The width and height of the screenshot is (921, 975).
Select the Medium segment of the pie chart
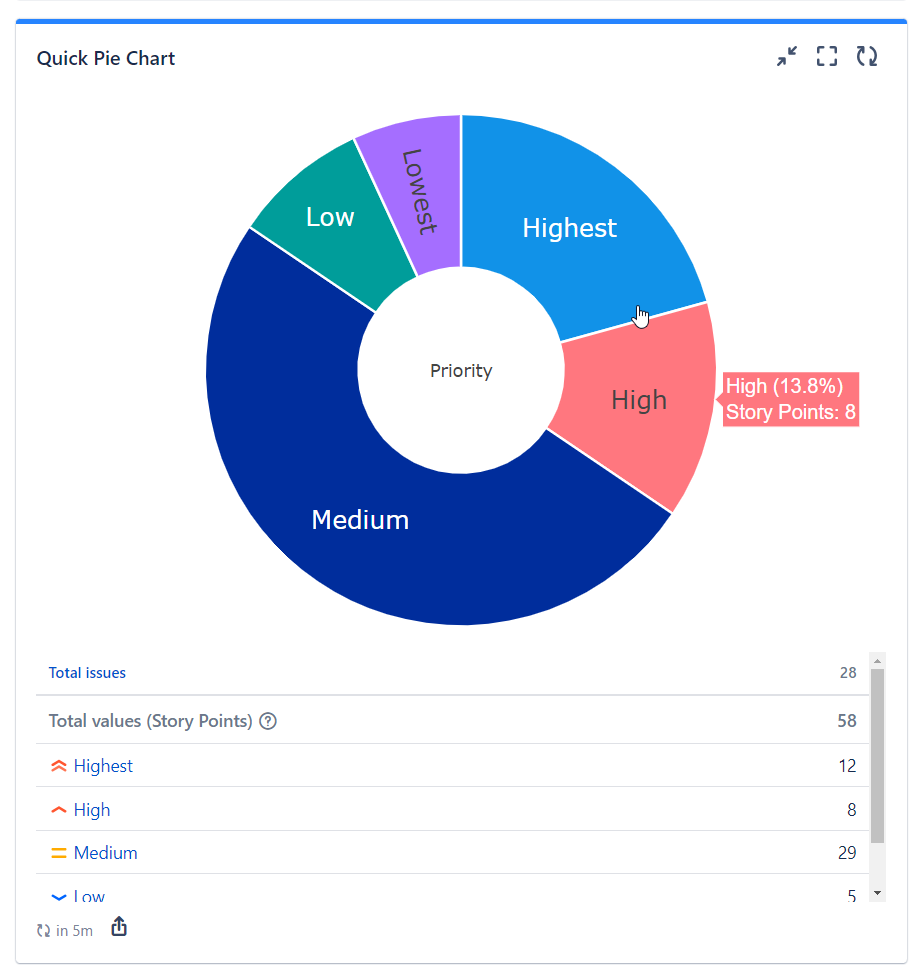(x=360, y=520)
